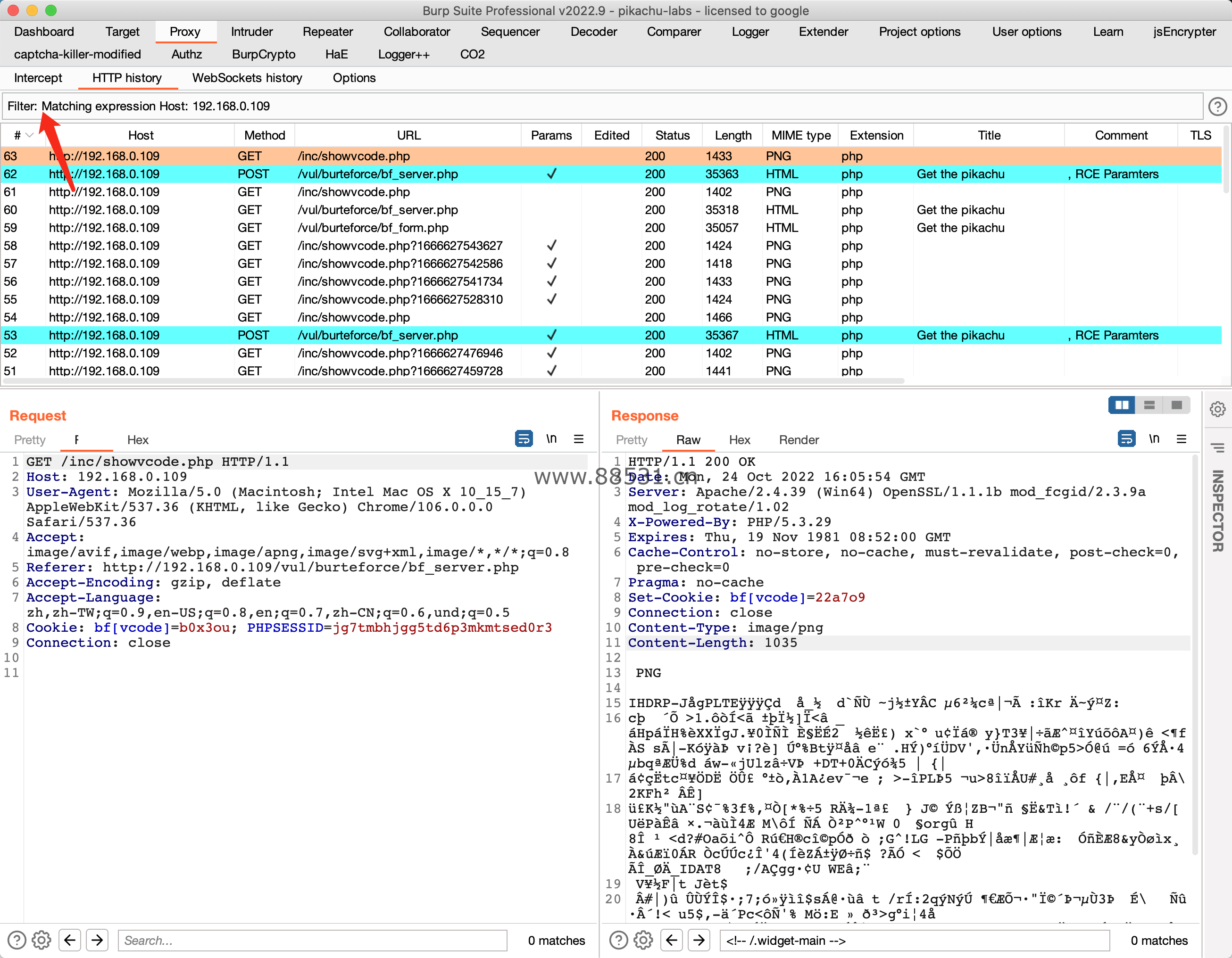Open the Dashboard tab
Viewport: 1232px width, 958px height.
44,32
